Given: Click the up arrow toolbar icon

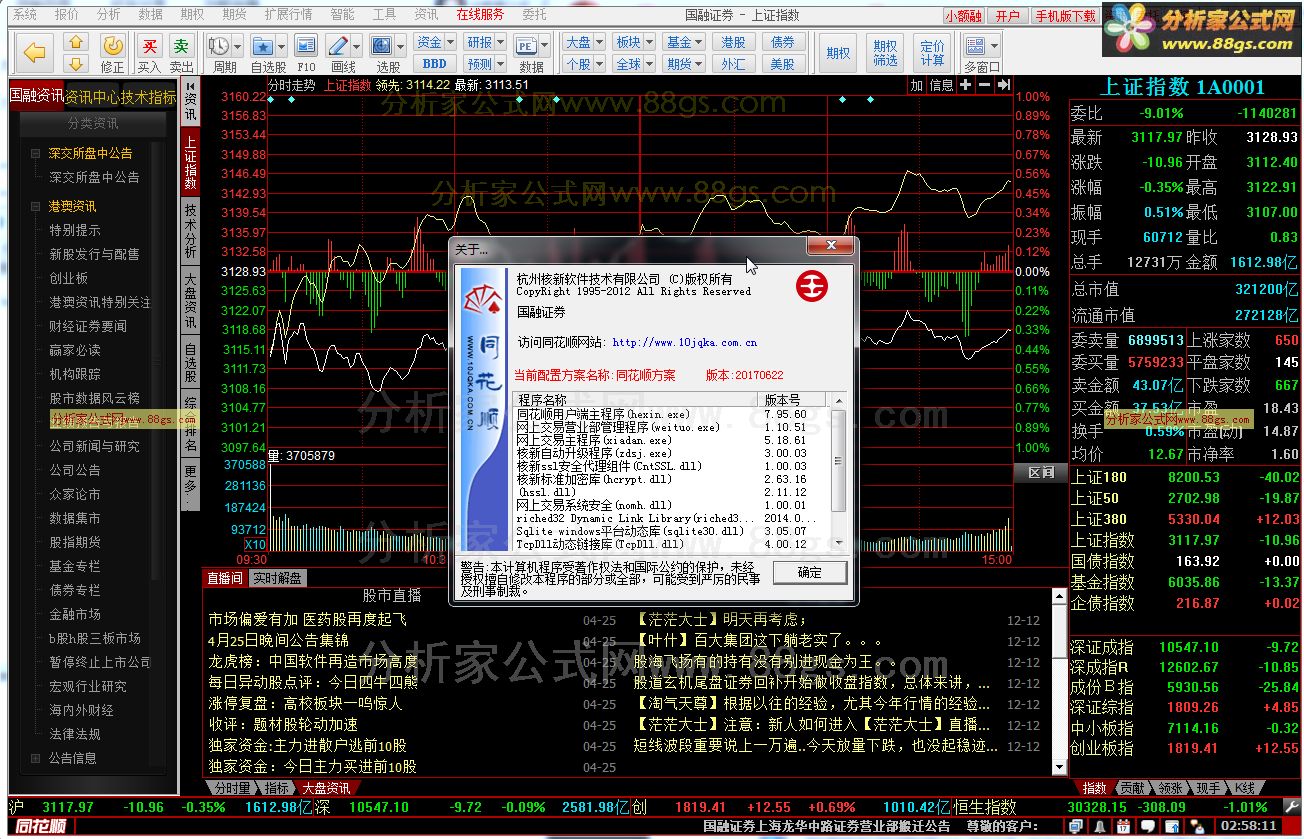Looking at the screenshot, I should (76, 41).
